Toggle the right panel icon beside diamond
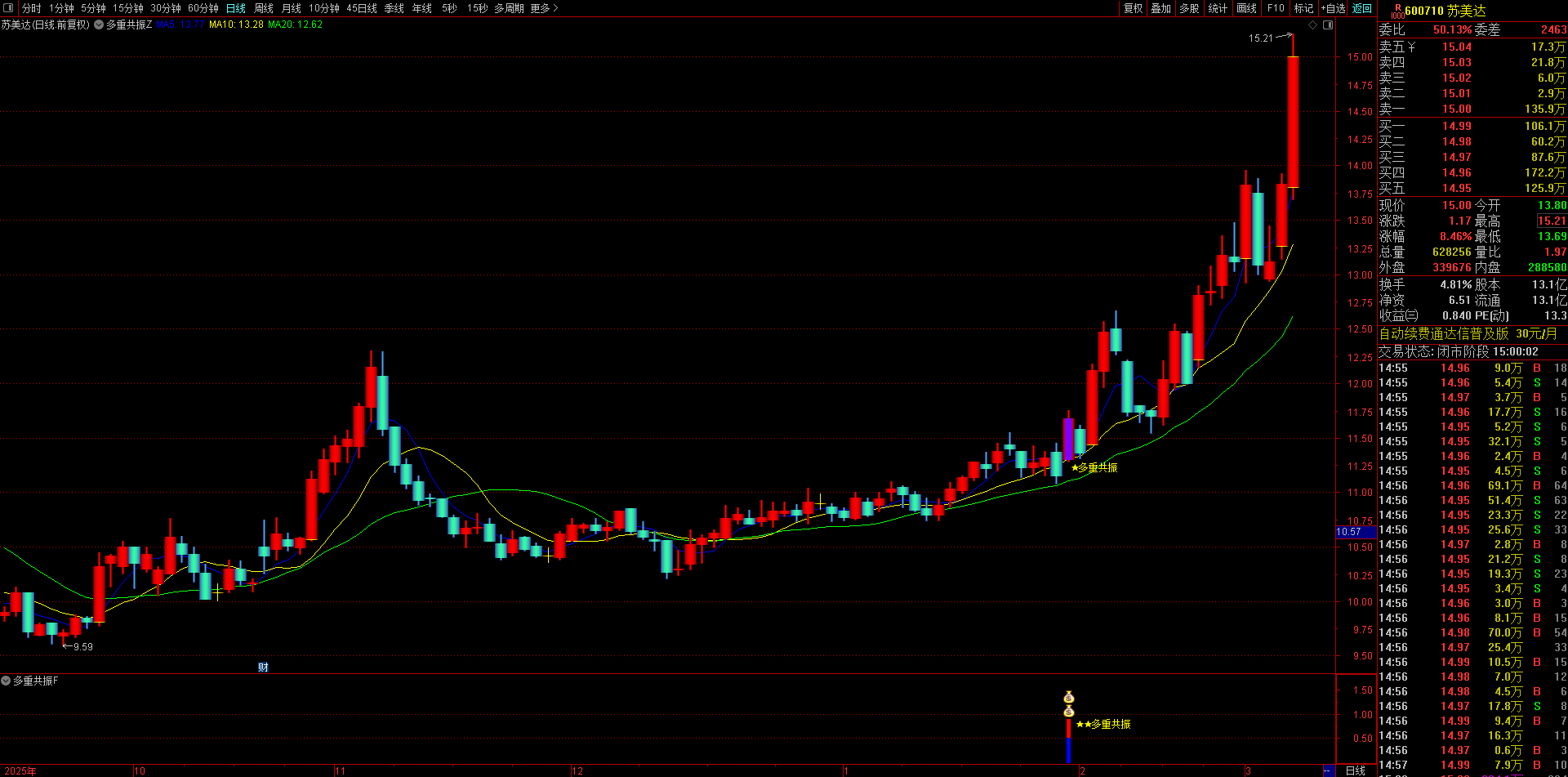1568x777 pixels. click(x=1328, y=25)
